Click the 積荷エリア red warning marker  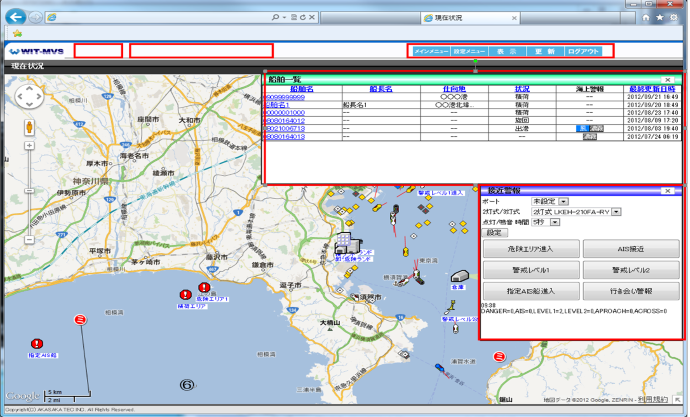point(186,295)
